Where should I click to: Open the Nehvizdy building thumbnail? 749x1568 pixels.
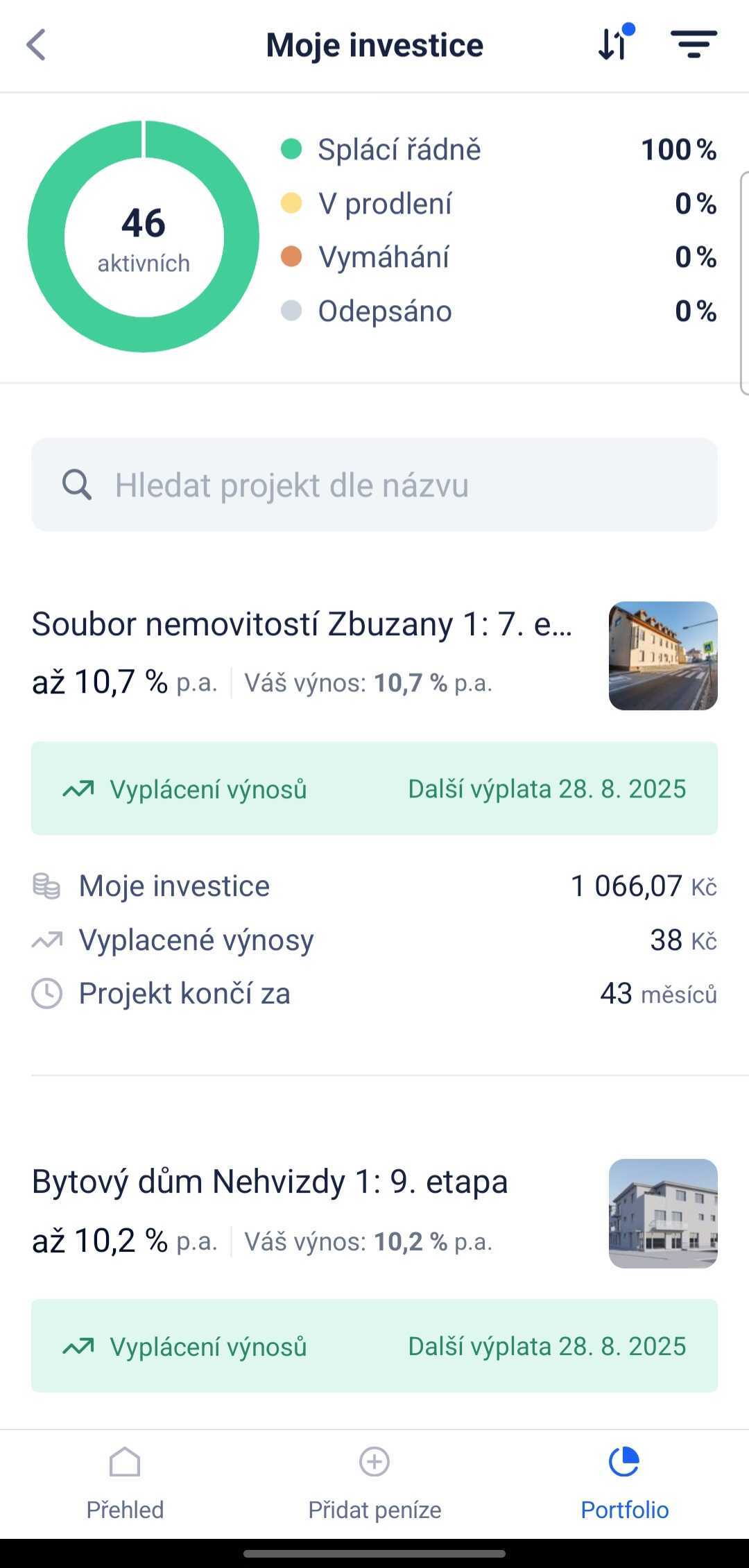click(x=663, y=1214)
